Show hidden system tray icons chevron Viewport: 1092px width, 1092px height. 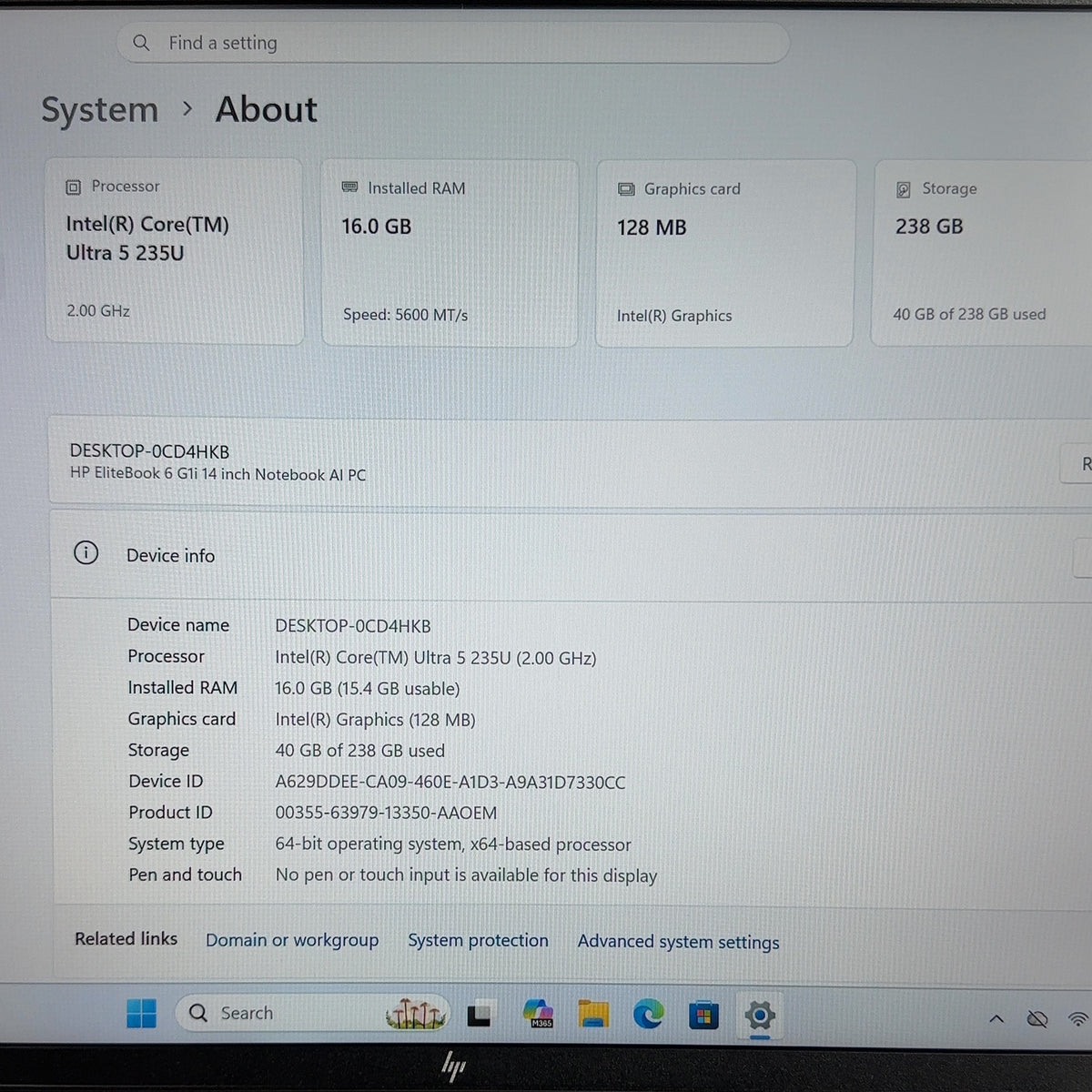(x=996, y=1019)
